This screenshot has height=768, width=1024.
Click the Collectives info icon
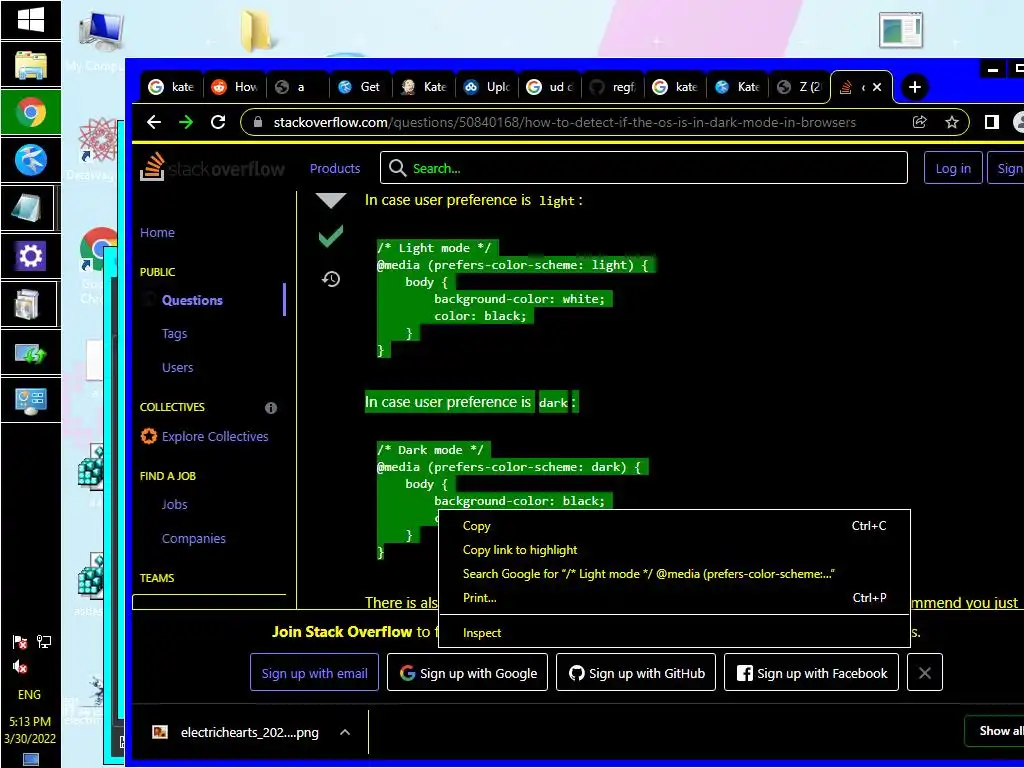tap(271, 408)
